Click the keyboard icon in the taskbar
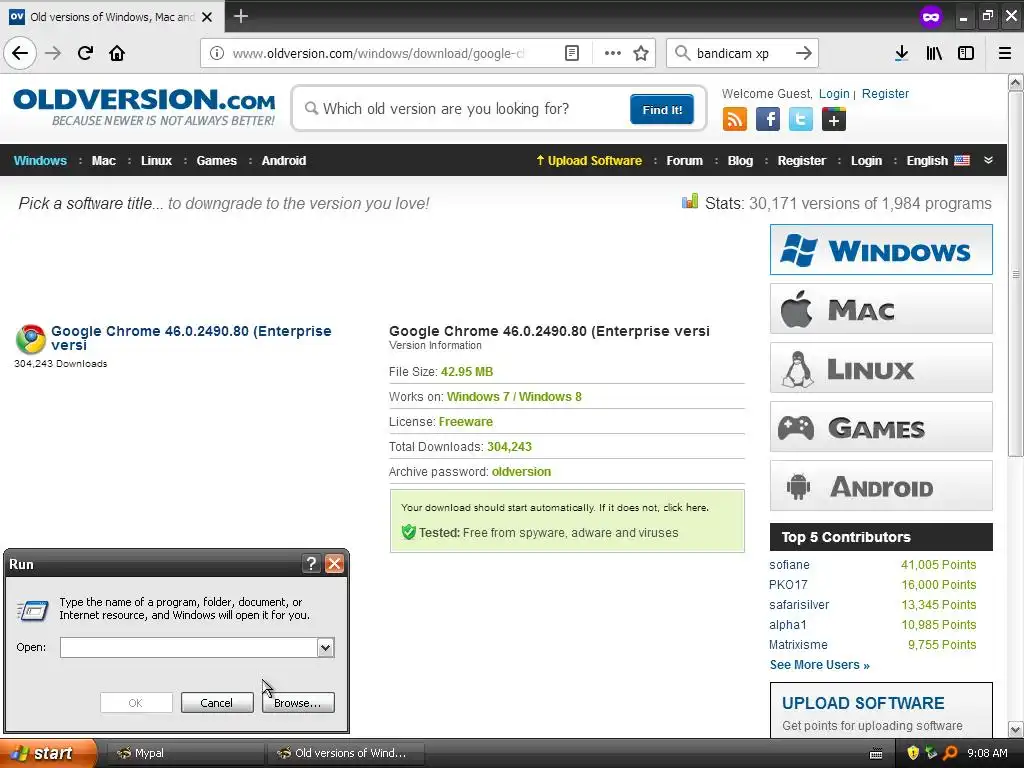The height and width of the screenshot is (768, 1024). click(876, 754)
